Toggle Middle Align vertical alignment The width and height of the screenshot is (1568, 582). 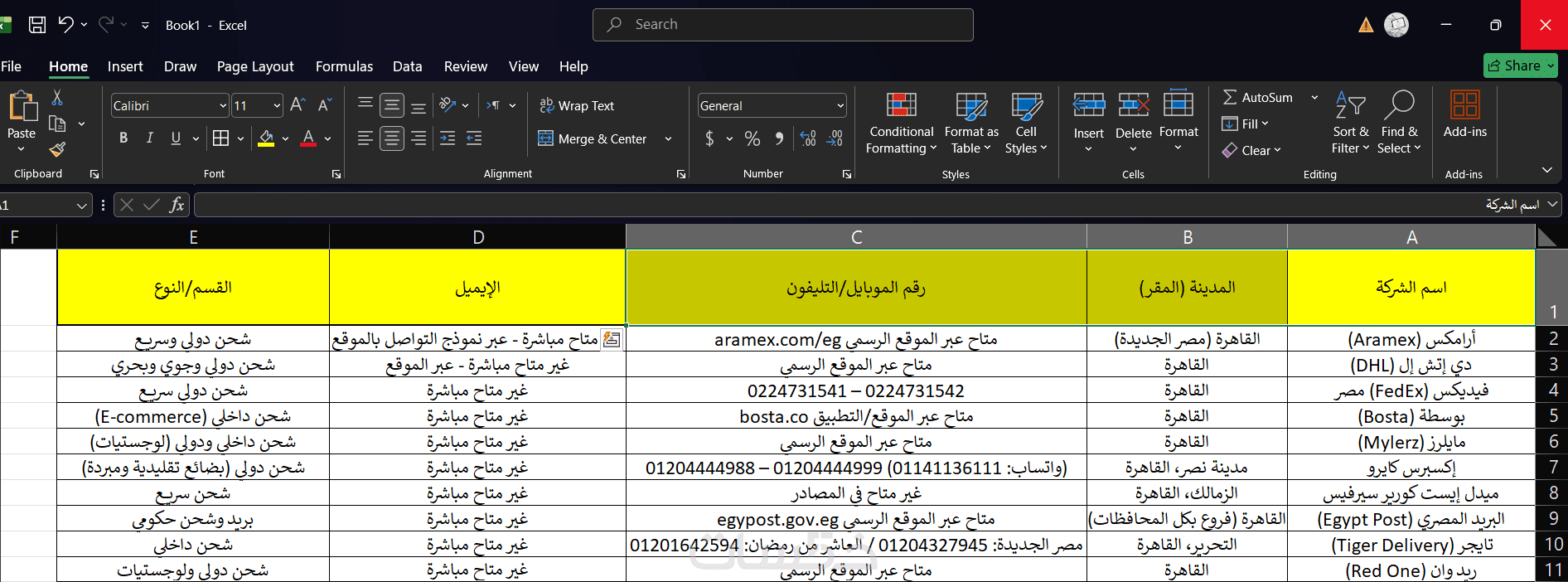coord(392,105)
